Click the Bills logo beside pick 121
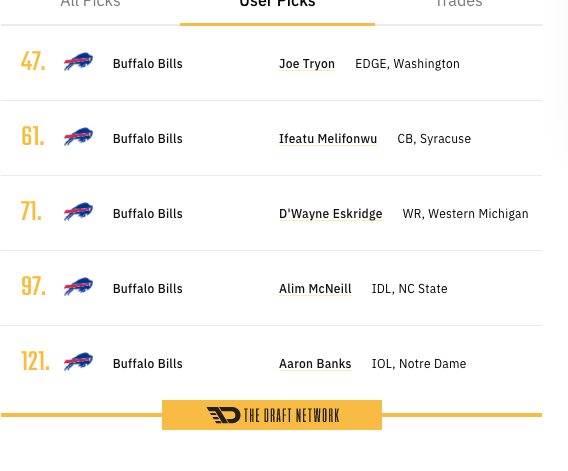Screen dimensions: 568x471 click(78, 362)
